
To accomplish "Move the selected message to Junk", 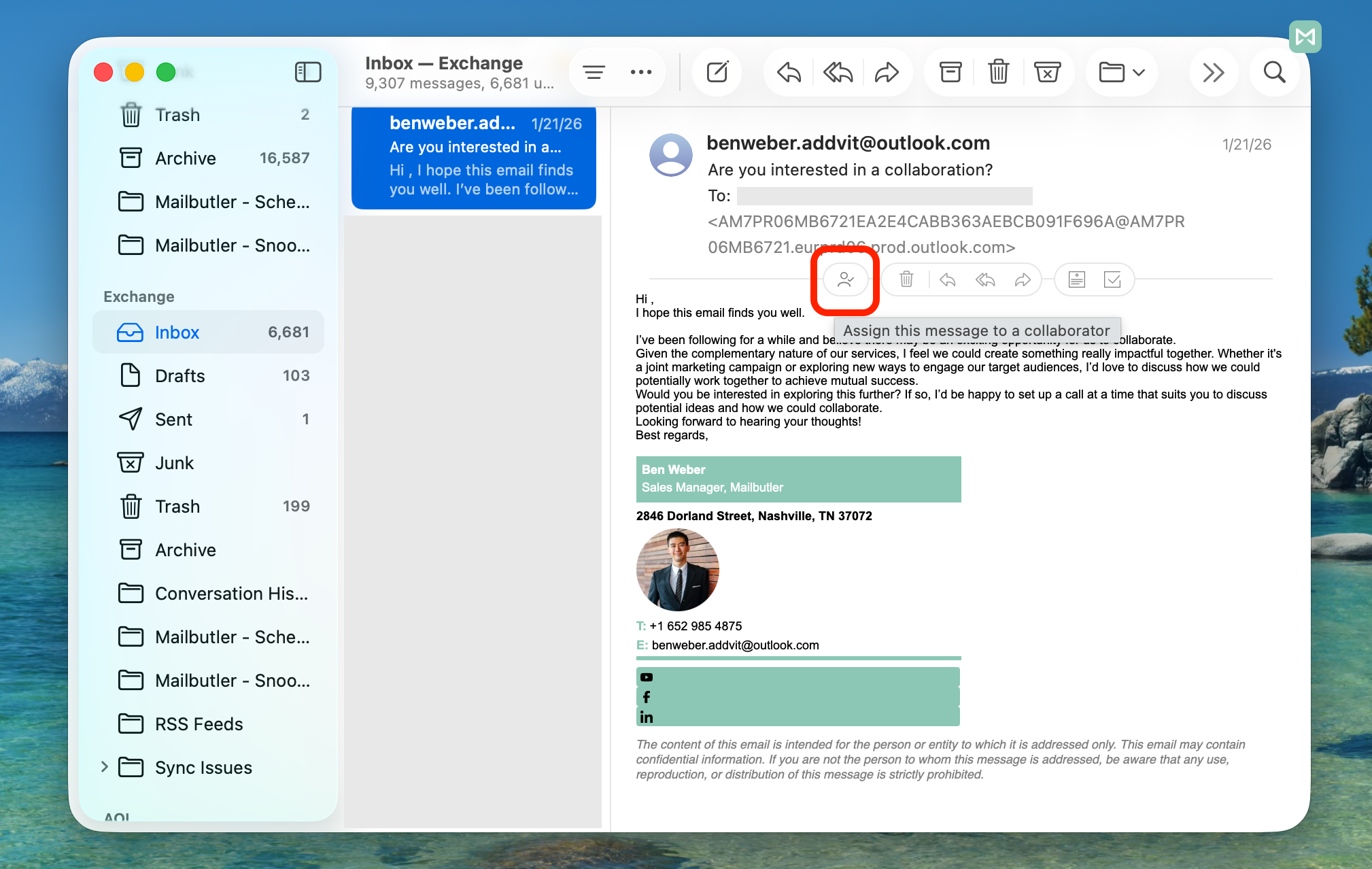I will (1047, 72).
